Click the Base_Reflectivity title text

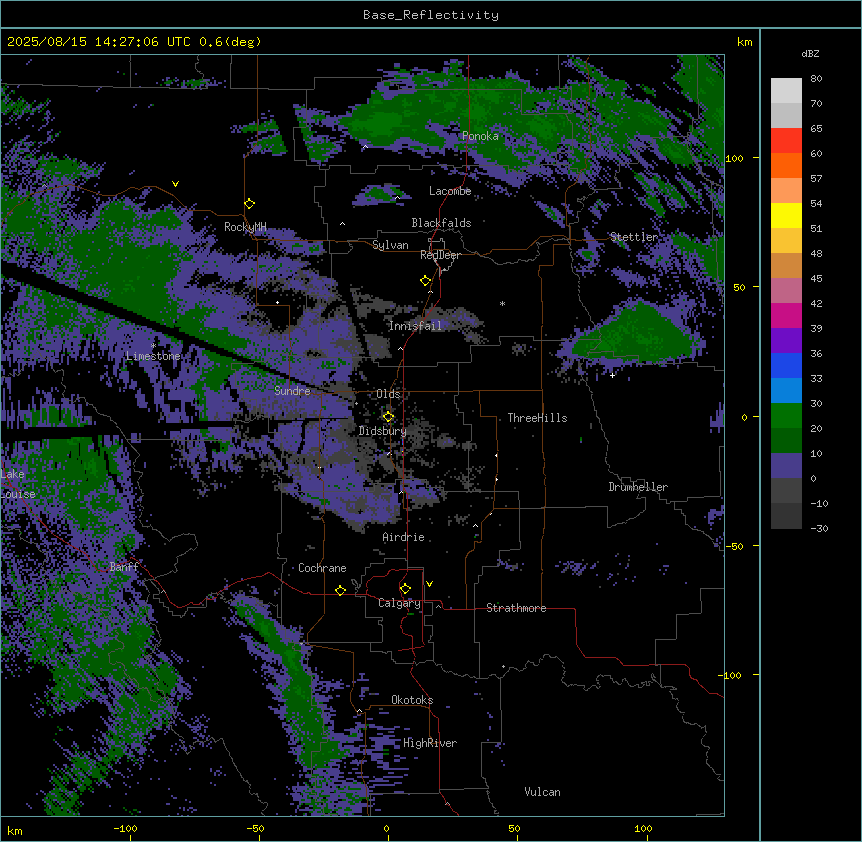[431, 15]
